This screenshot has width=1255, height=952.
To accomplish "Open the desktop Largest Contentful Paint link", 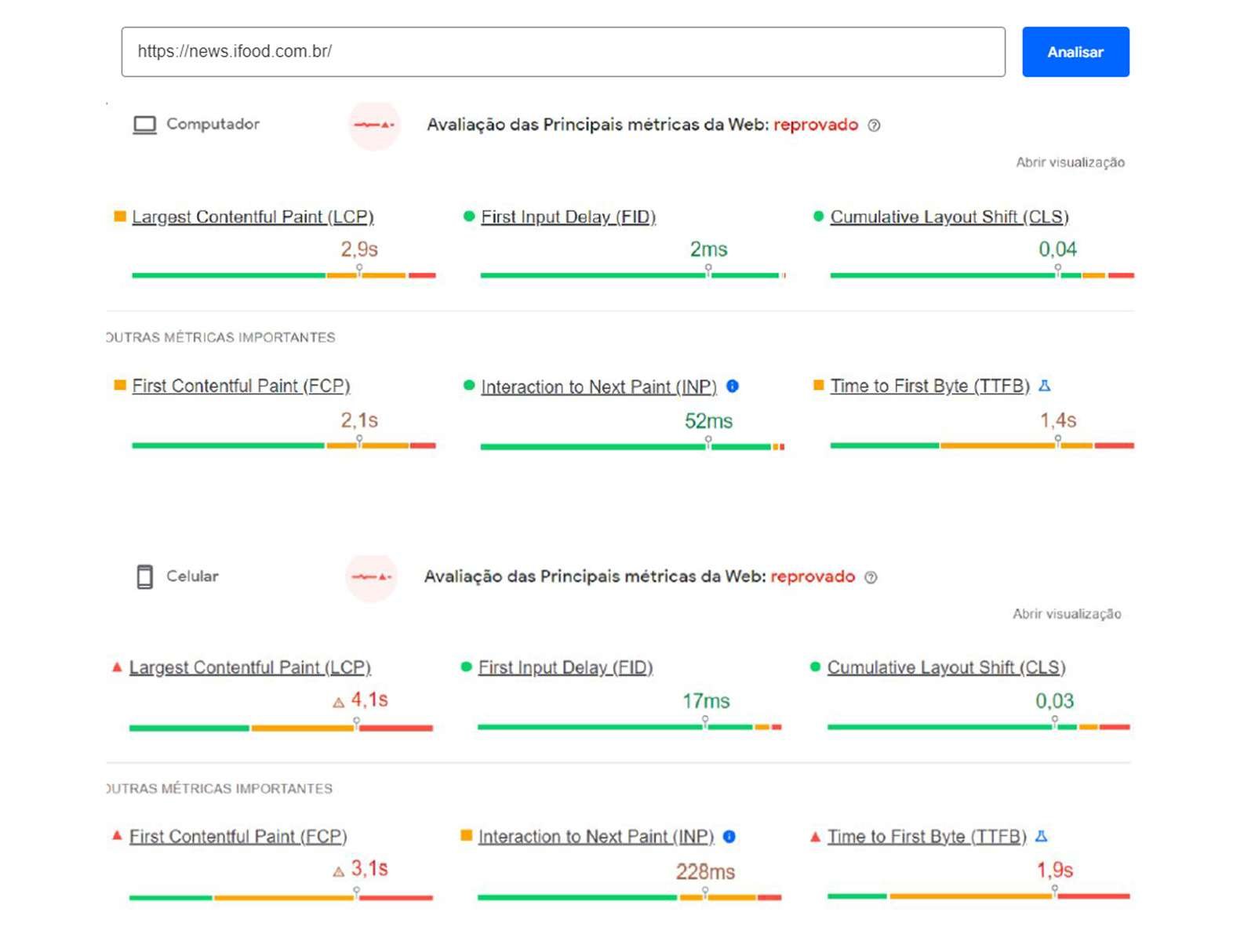I will pos(253,217).
